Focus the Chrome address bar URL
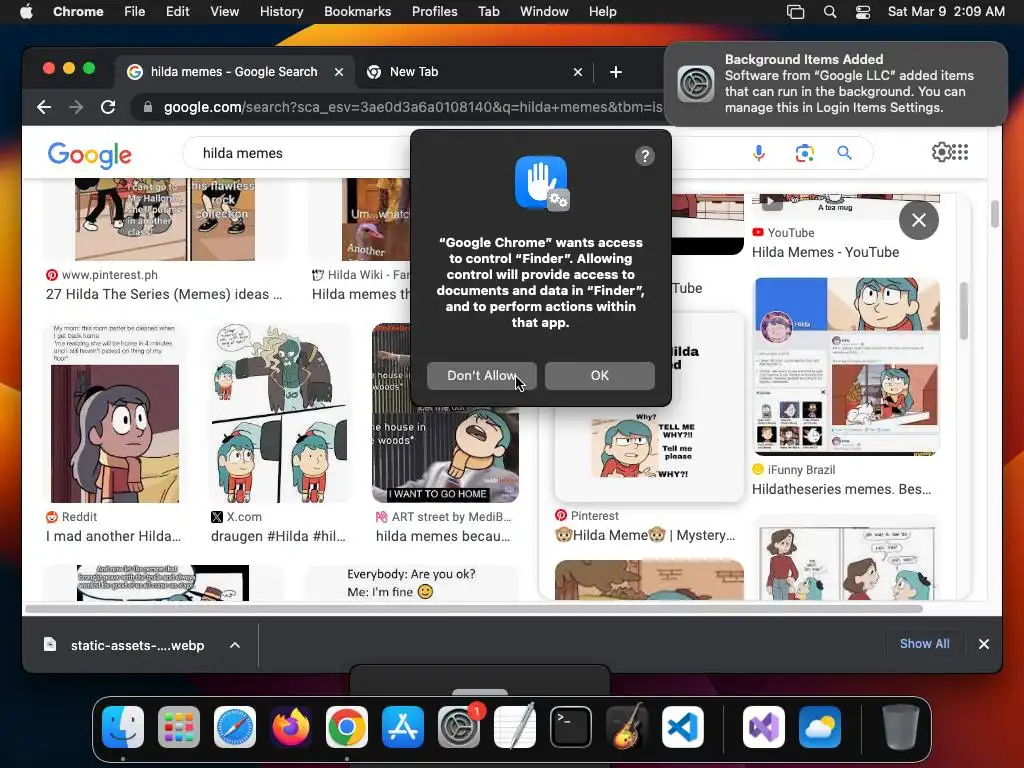 413,107
